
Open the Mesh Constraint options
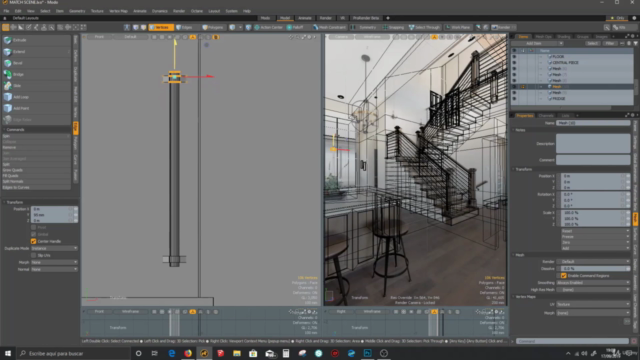point(329,27)
